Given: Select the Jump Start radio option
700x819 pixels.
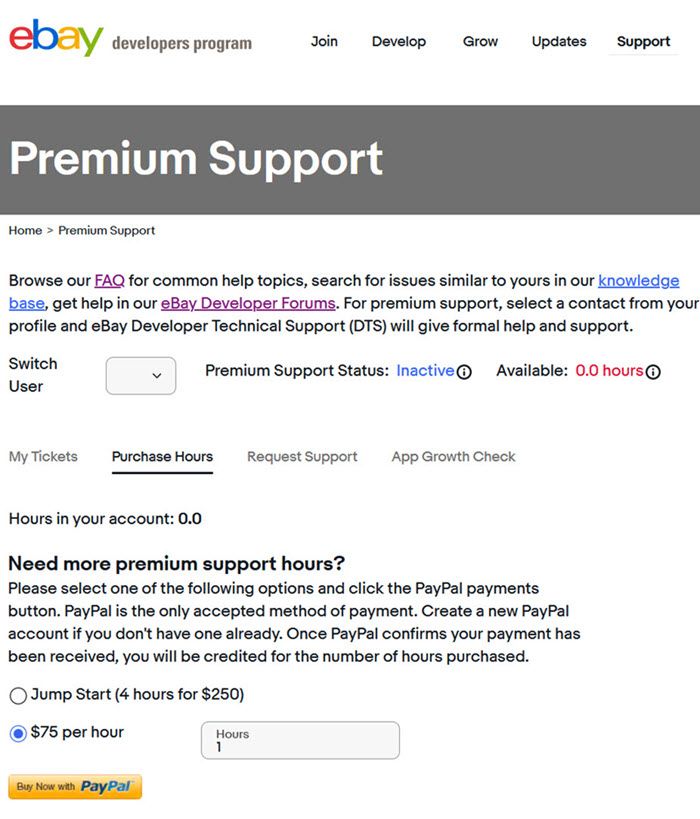Looking at the screenshot, I should (18, 695).
